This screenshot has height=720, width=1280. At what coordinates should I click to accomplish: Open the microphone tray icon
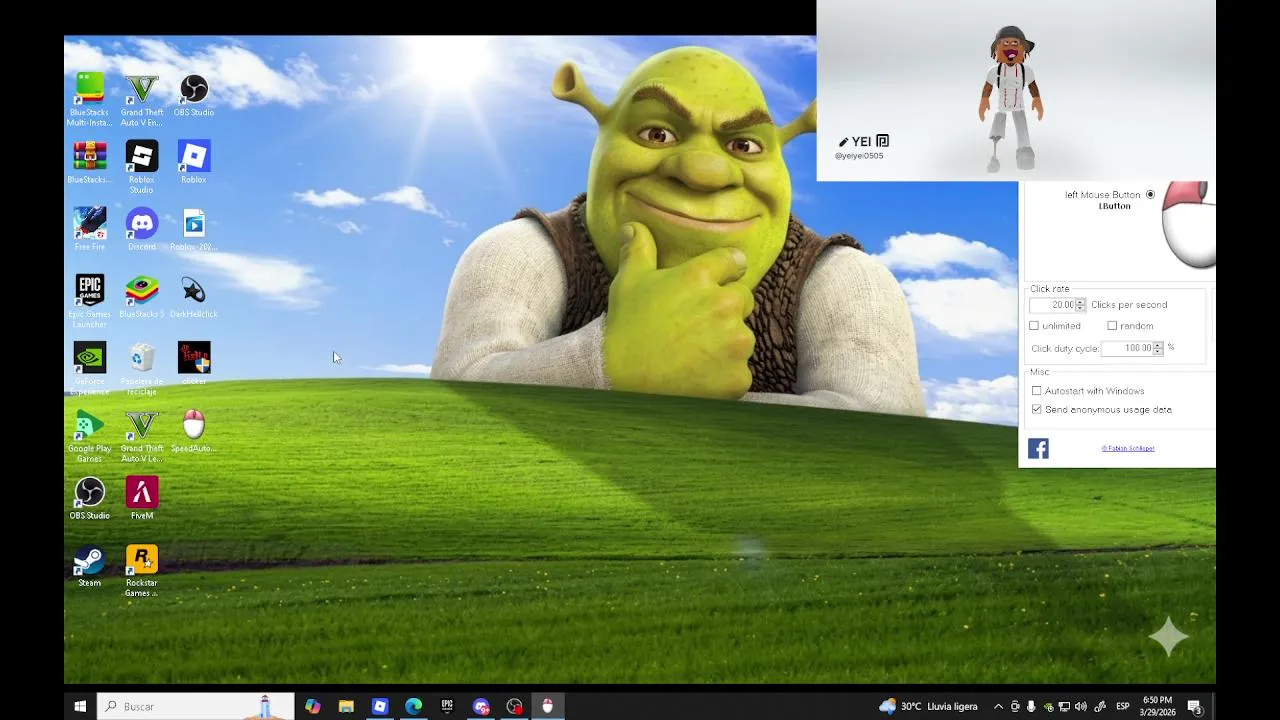[x=1031, y=707]
